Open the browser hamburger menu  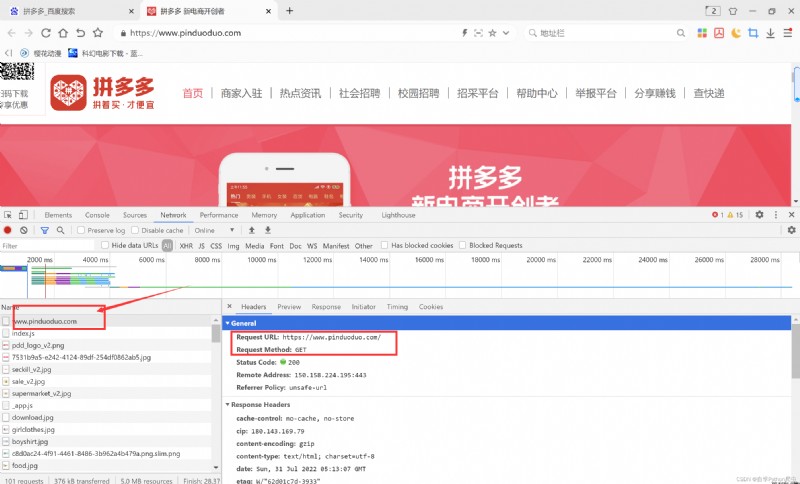pyautogui.click(x=788, y=33)
